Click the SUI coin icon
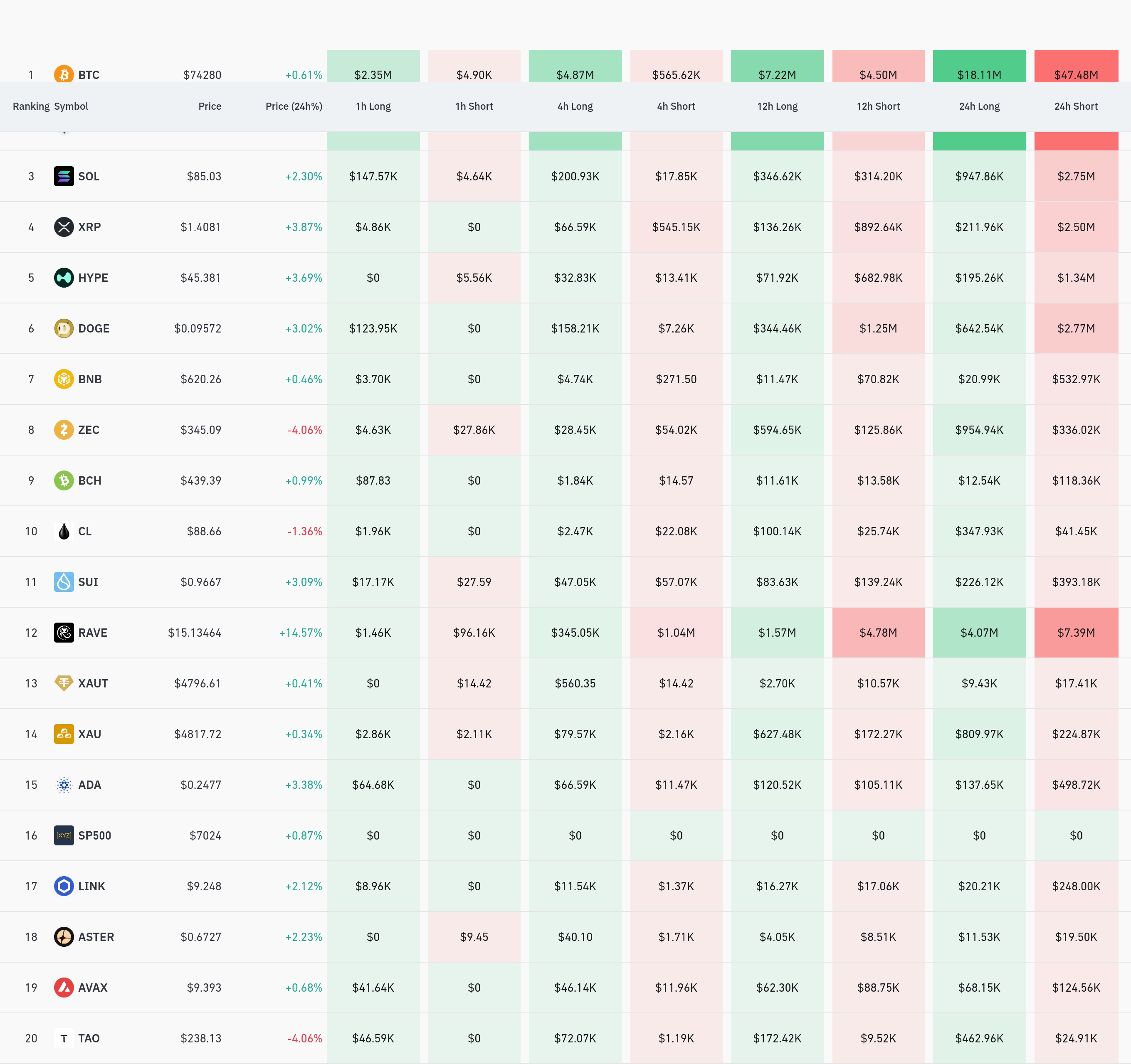 click(64, 582)
